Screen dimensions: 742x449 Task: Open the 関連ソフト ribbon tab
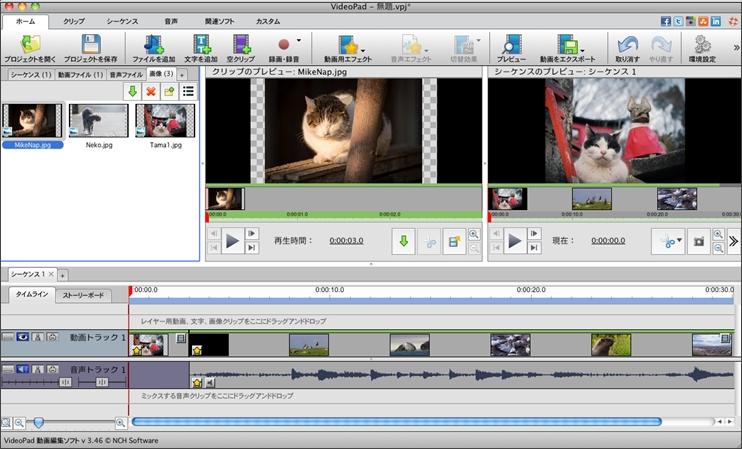[219, 21]
